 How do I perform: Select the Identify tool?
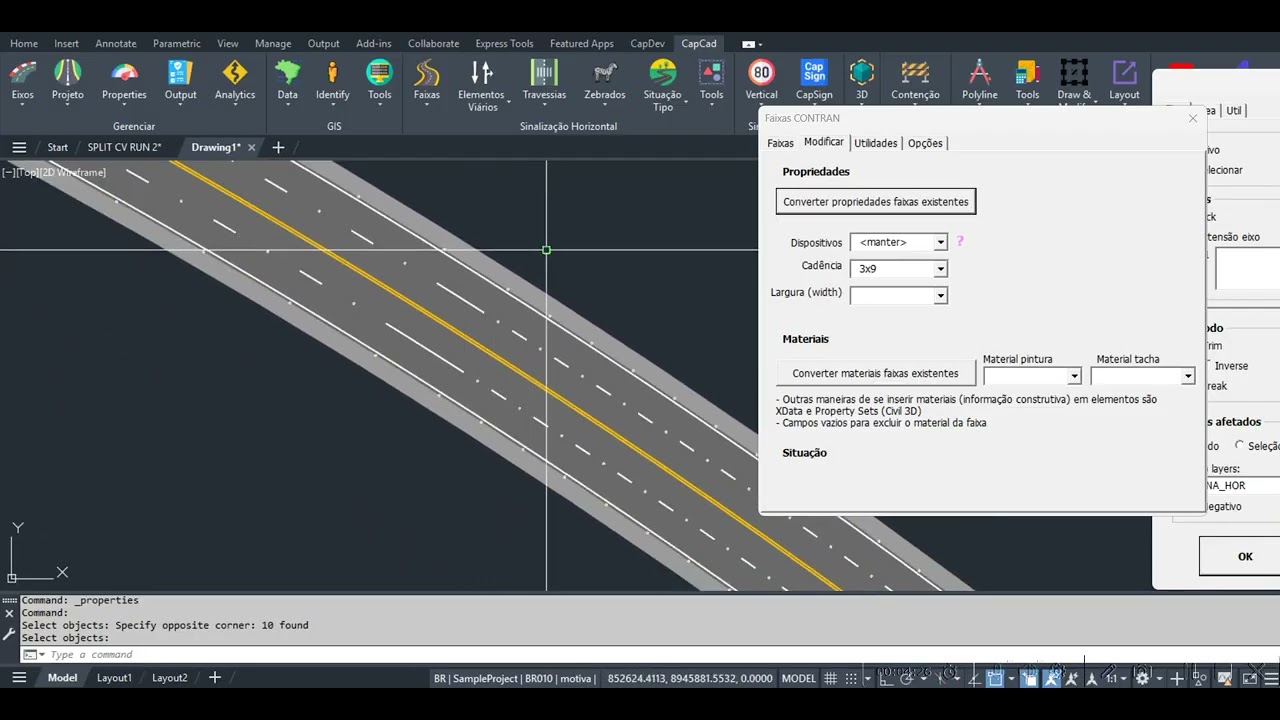point(332,80)
